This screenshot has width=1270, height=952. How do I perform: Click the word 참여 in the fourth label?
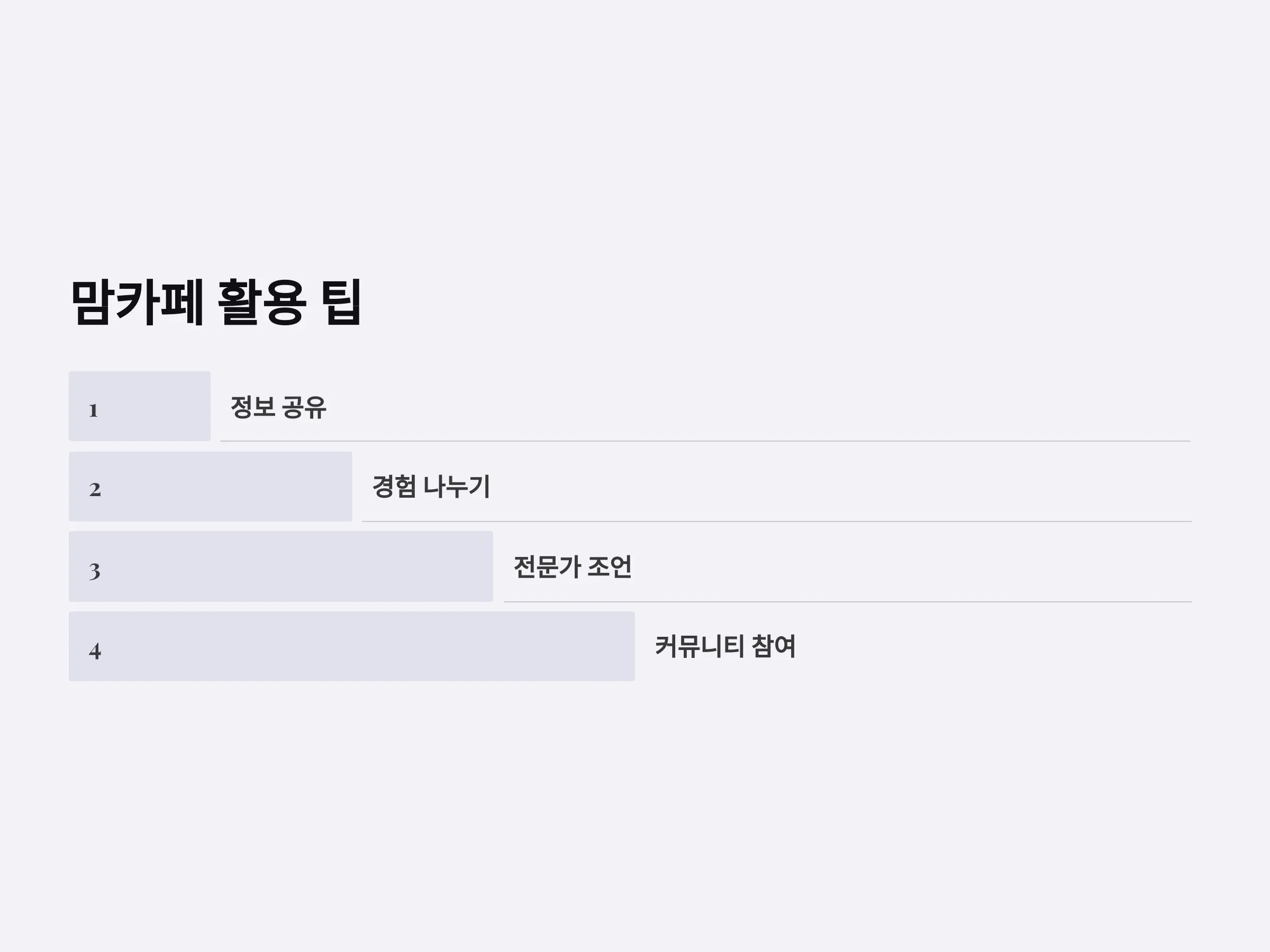coord(773,646)
